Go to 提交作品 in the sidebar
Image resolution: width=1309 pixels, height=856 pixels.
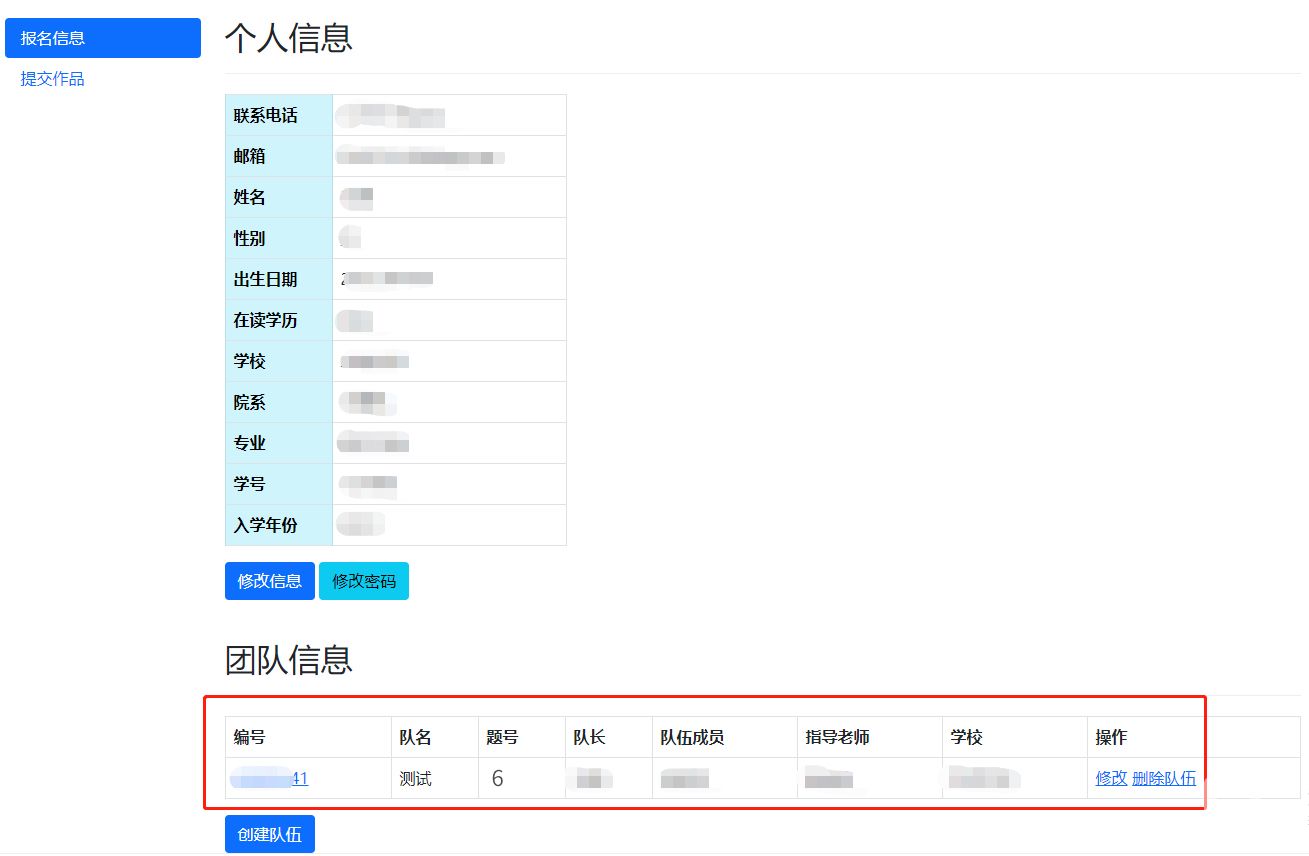[x=53, y=79]
